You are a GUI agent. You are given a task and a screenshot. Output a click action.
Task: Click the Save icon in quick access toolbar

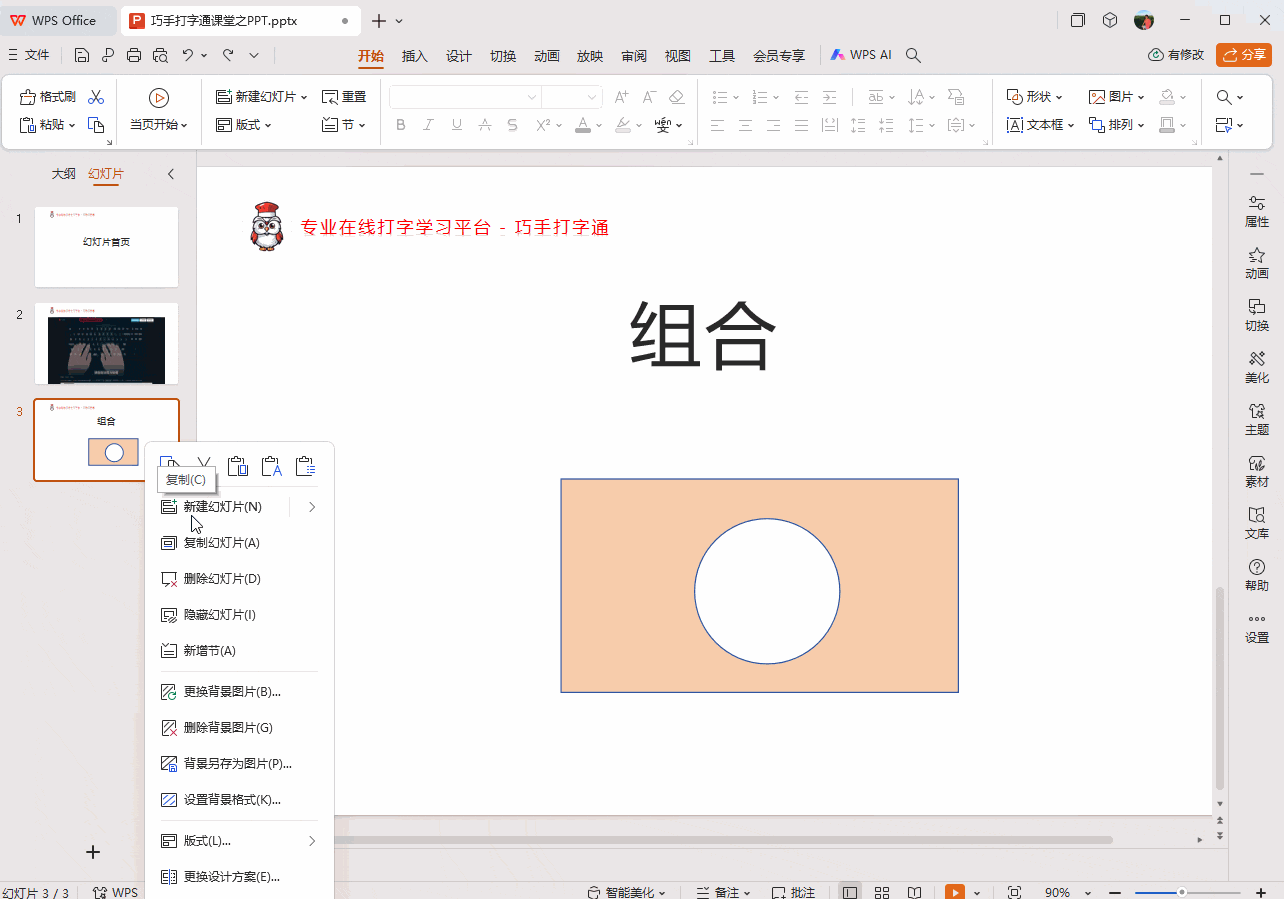pos(82,56)
